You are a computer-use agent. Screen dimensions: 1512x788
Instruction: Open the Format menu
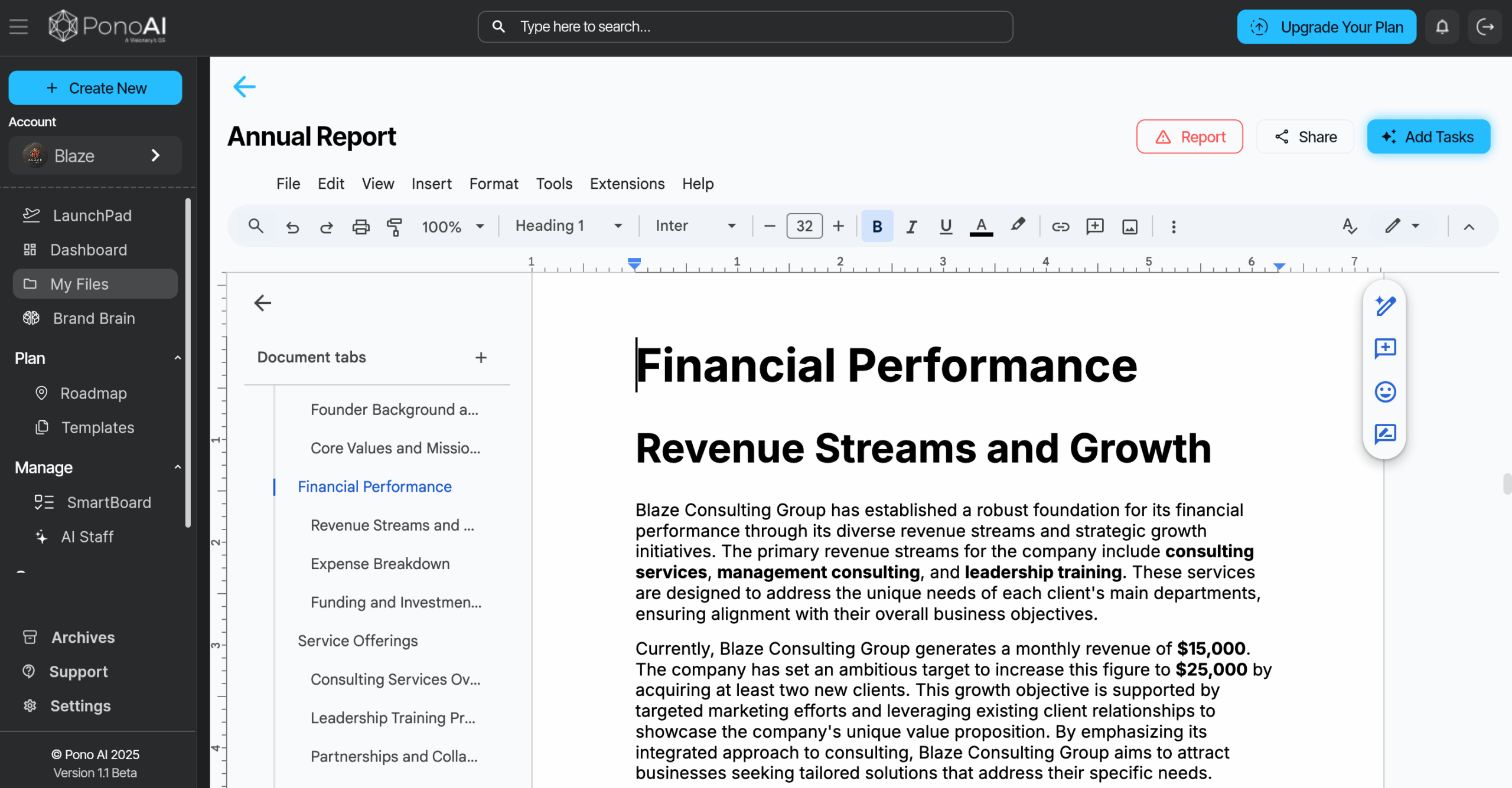pyautogui.click(x=494, y=184)
